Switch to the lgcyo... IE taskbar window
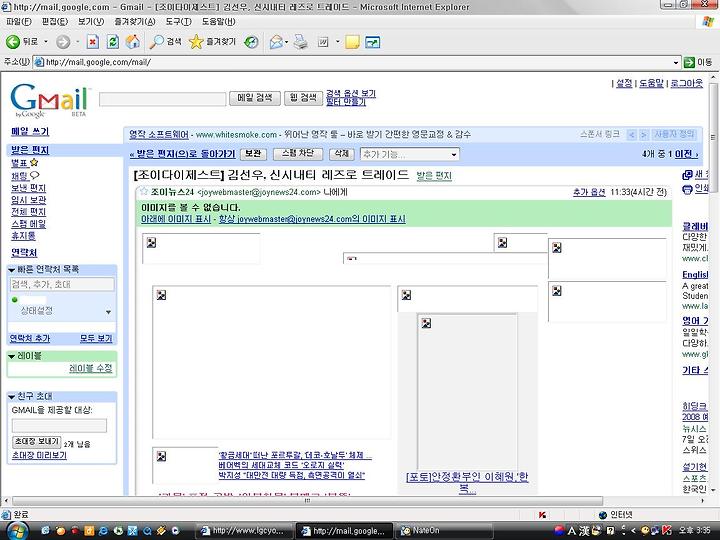720x540 pixels. [243, 530]
